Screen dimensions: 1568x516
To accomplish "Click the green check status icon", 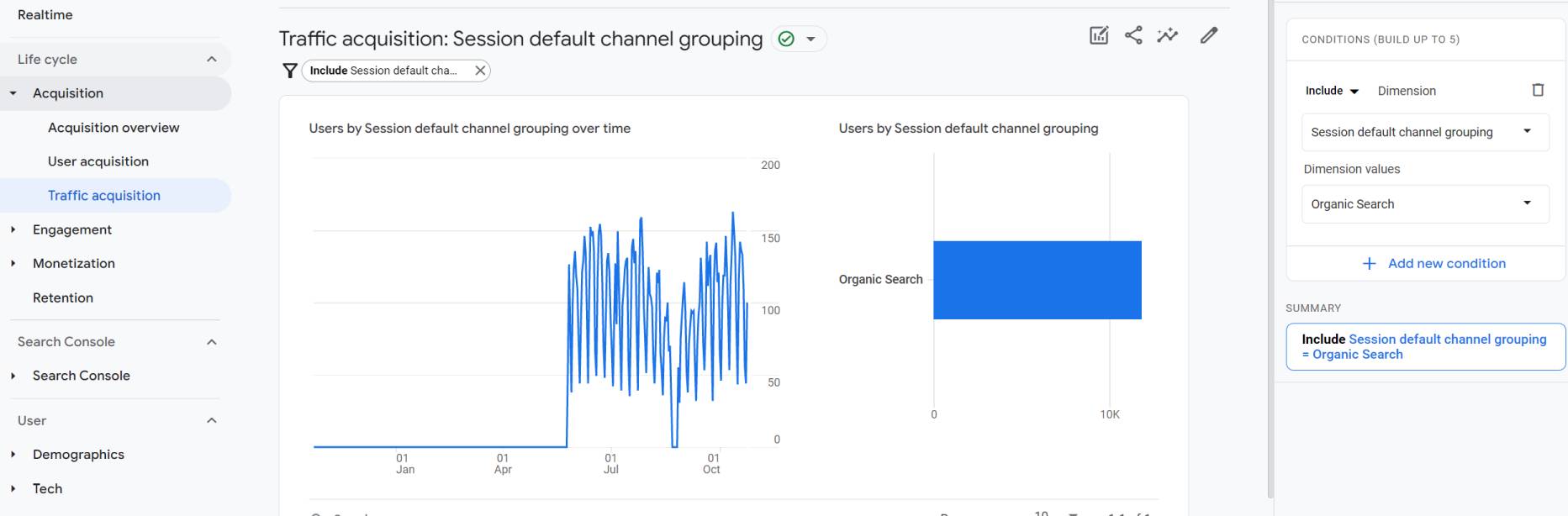I will point(786,39).
